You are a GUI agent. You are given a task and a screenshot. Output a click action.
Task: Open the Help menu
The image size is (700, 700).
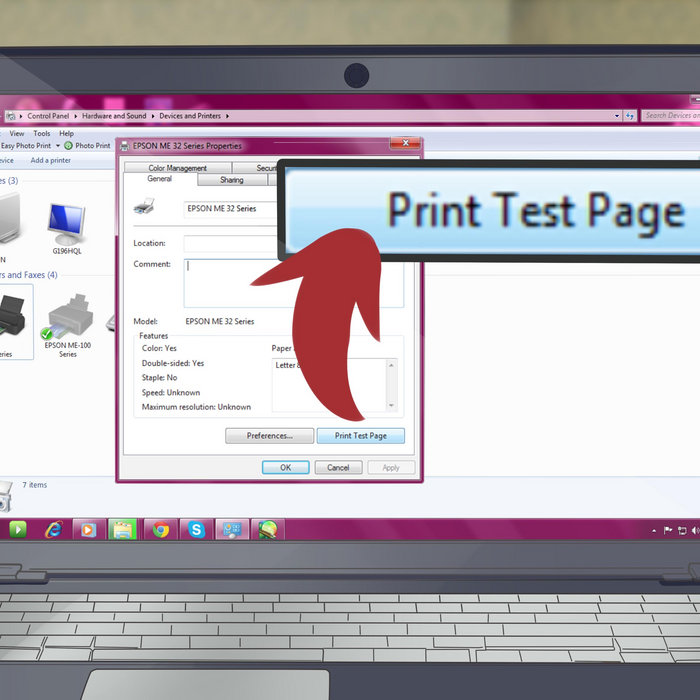67,133
